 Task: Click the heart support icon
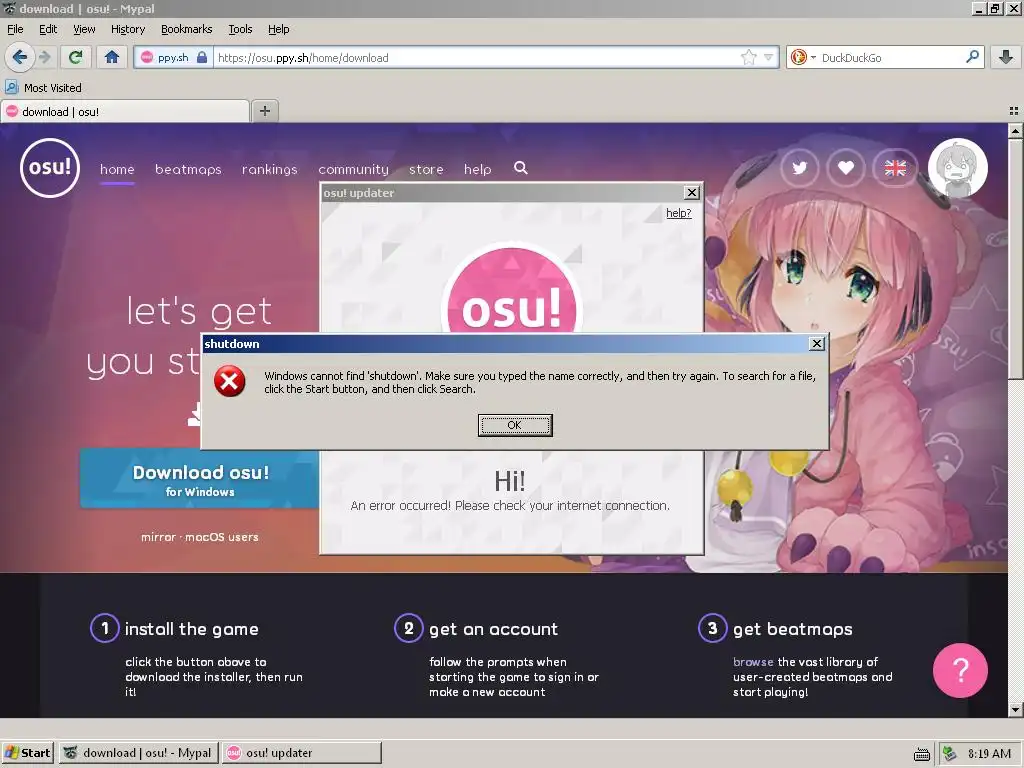(x=846, y=168)
